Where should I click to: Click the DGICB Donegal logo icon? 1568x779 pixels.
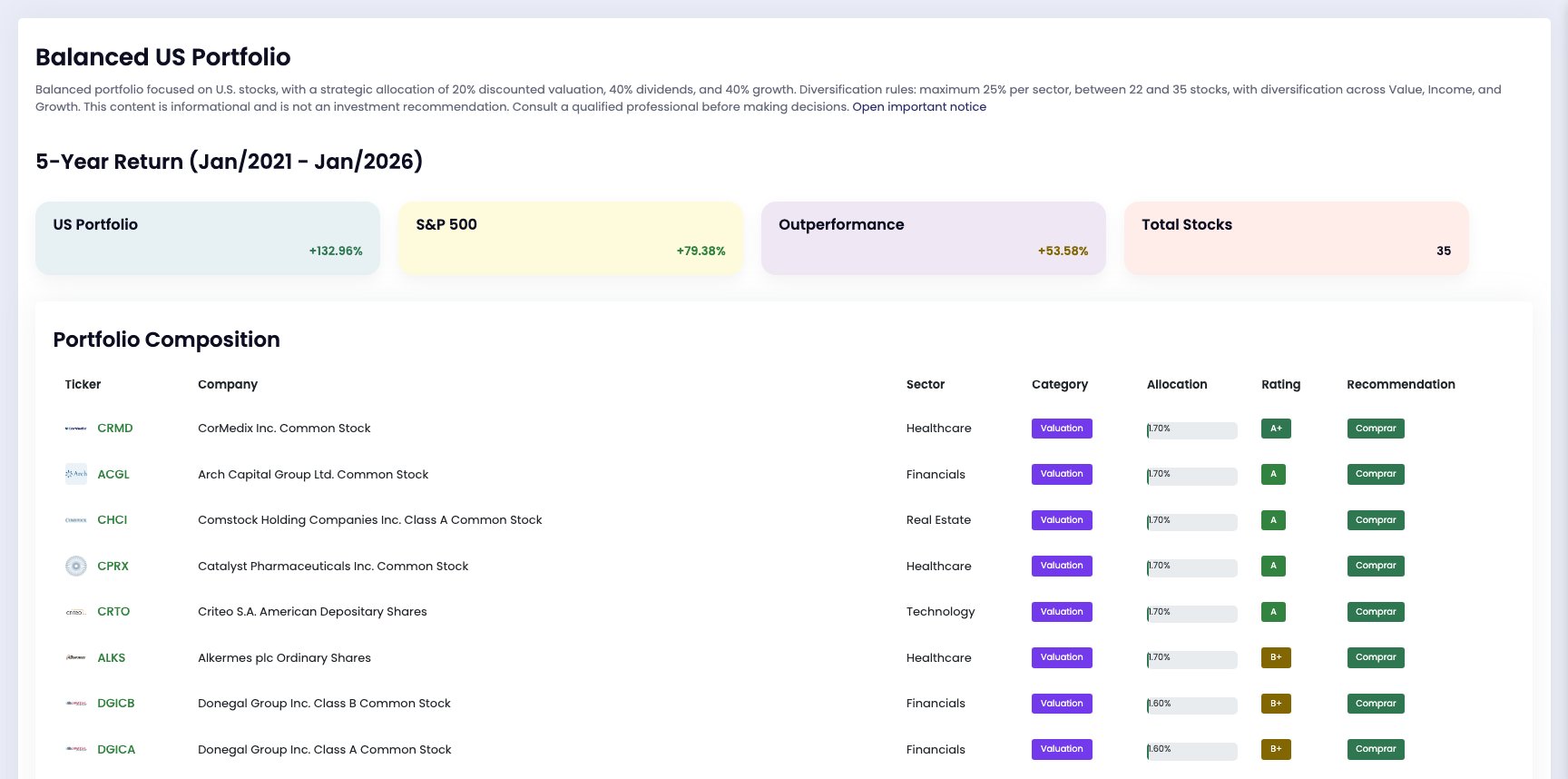point(76,704)
